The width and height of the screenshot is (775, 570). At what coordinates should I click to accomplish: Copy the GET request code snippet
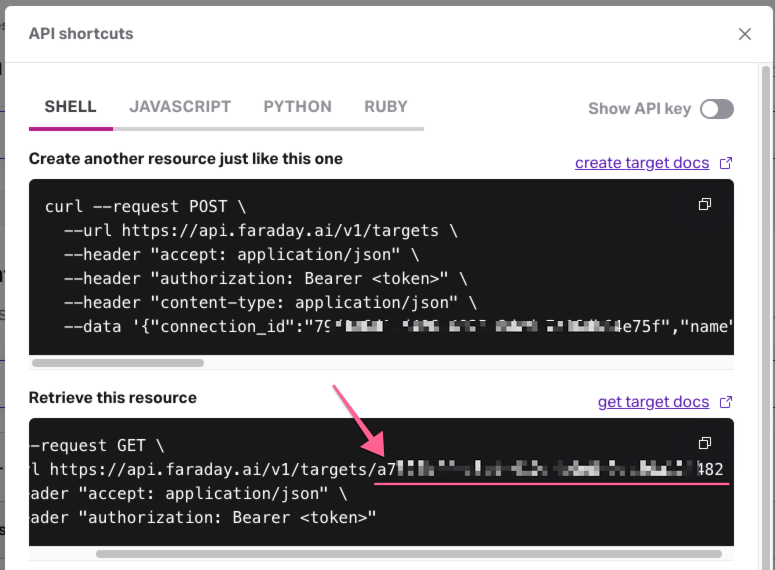pyautogui.click(x=705, y=443)
